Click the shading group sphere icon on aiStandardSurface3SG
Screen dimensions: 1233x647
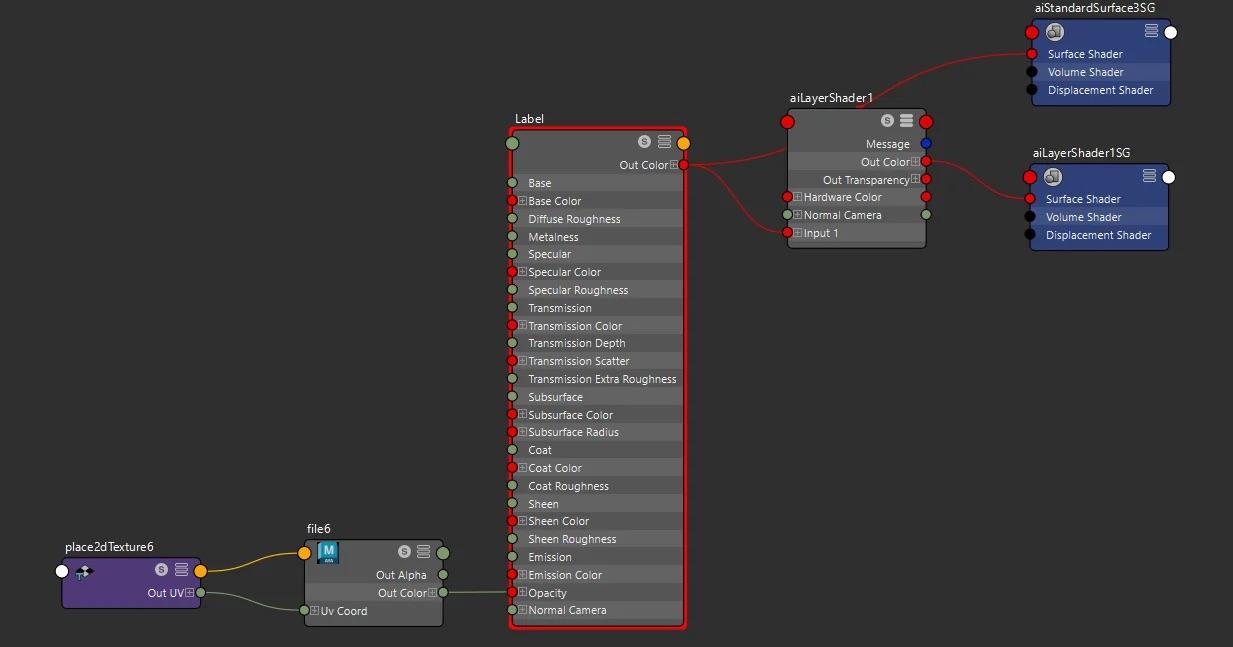pyautogui.click(x=1054, y=31)
